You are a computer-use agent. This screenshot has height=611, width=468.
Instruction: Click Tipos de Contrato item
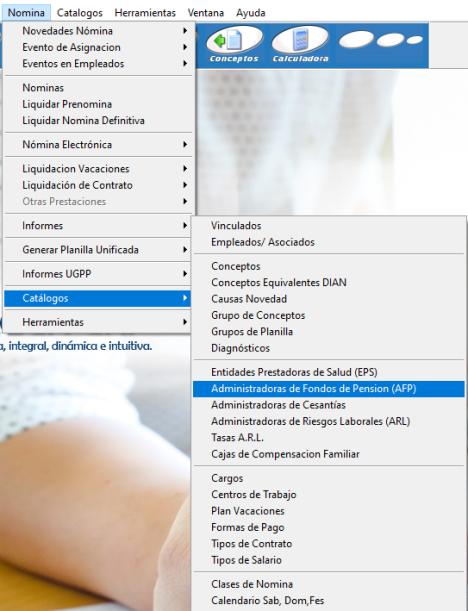coord(328,544)
